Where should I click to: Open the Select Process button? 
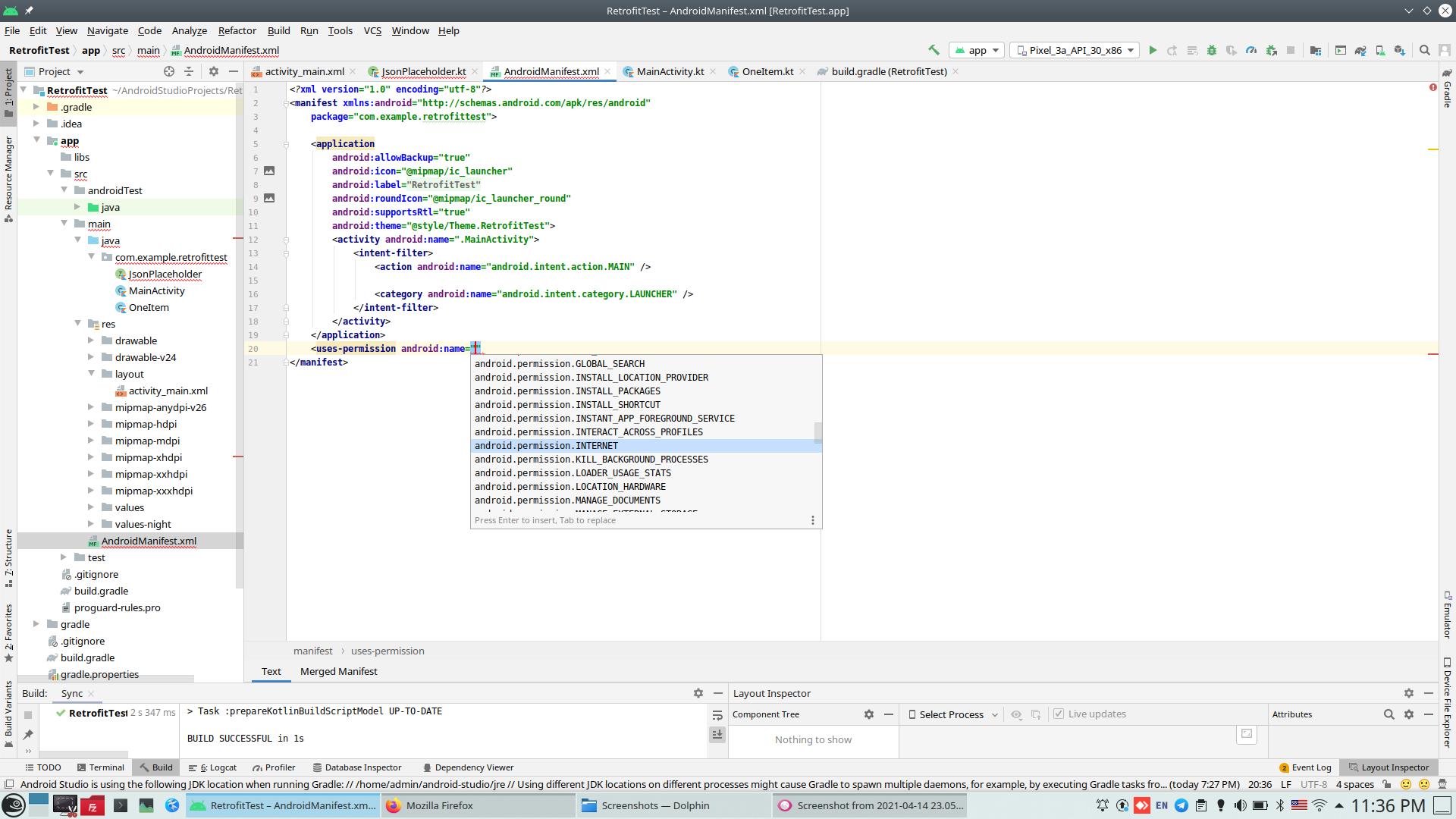tap(952, 714)
